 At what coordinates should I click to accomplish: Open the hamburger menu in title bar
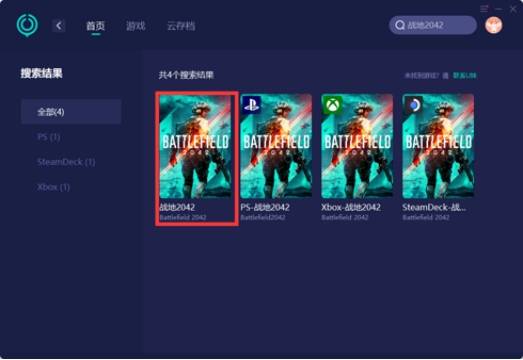click(x=484, y=9)
